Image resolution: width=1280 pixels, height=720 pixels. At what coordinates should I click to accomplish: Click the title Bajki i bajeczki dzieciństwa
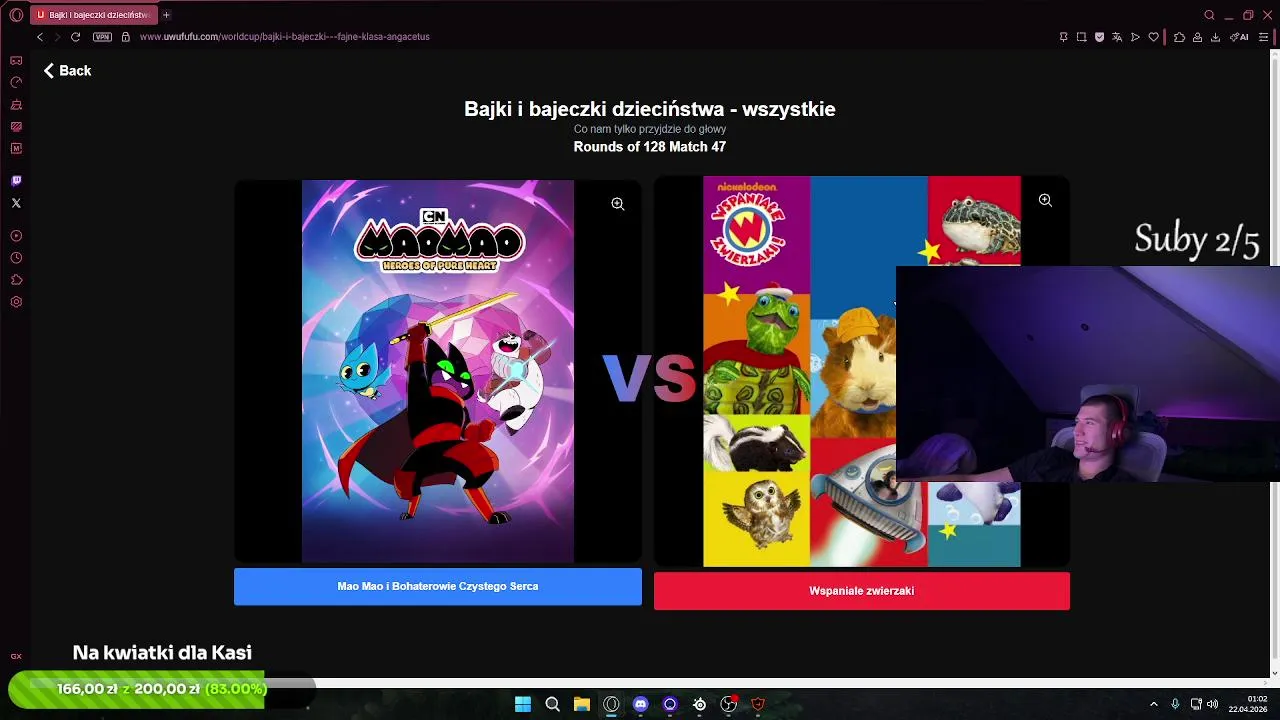coord(650,109)
